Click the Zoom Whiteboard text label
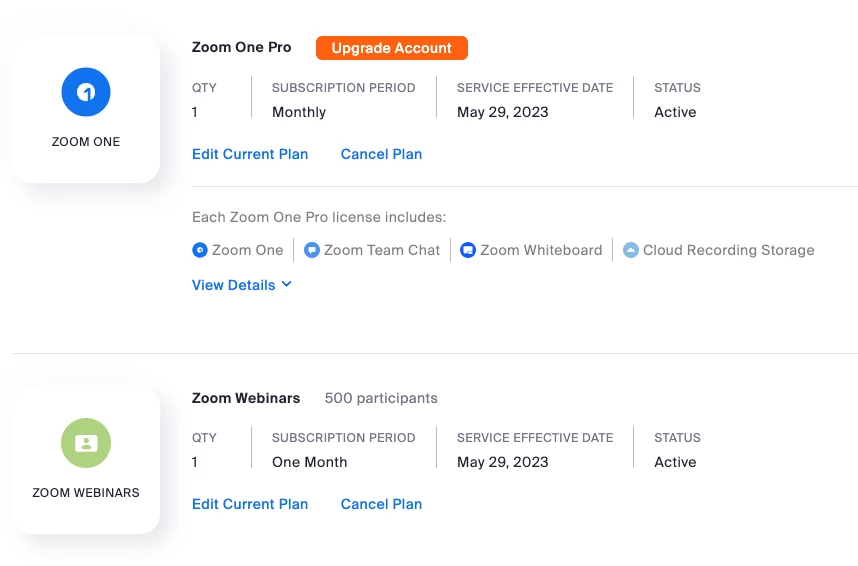 (x=541, y=250)
